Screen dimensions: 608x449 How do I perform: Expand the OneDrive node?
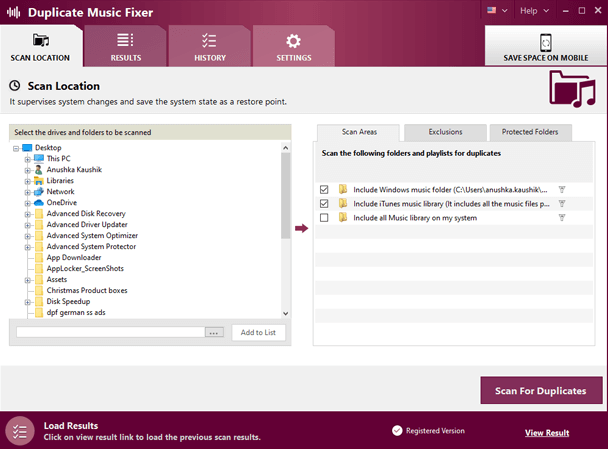pos(28,203)
